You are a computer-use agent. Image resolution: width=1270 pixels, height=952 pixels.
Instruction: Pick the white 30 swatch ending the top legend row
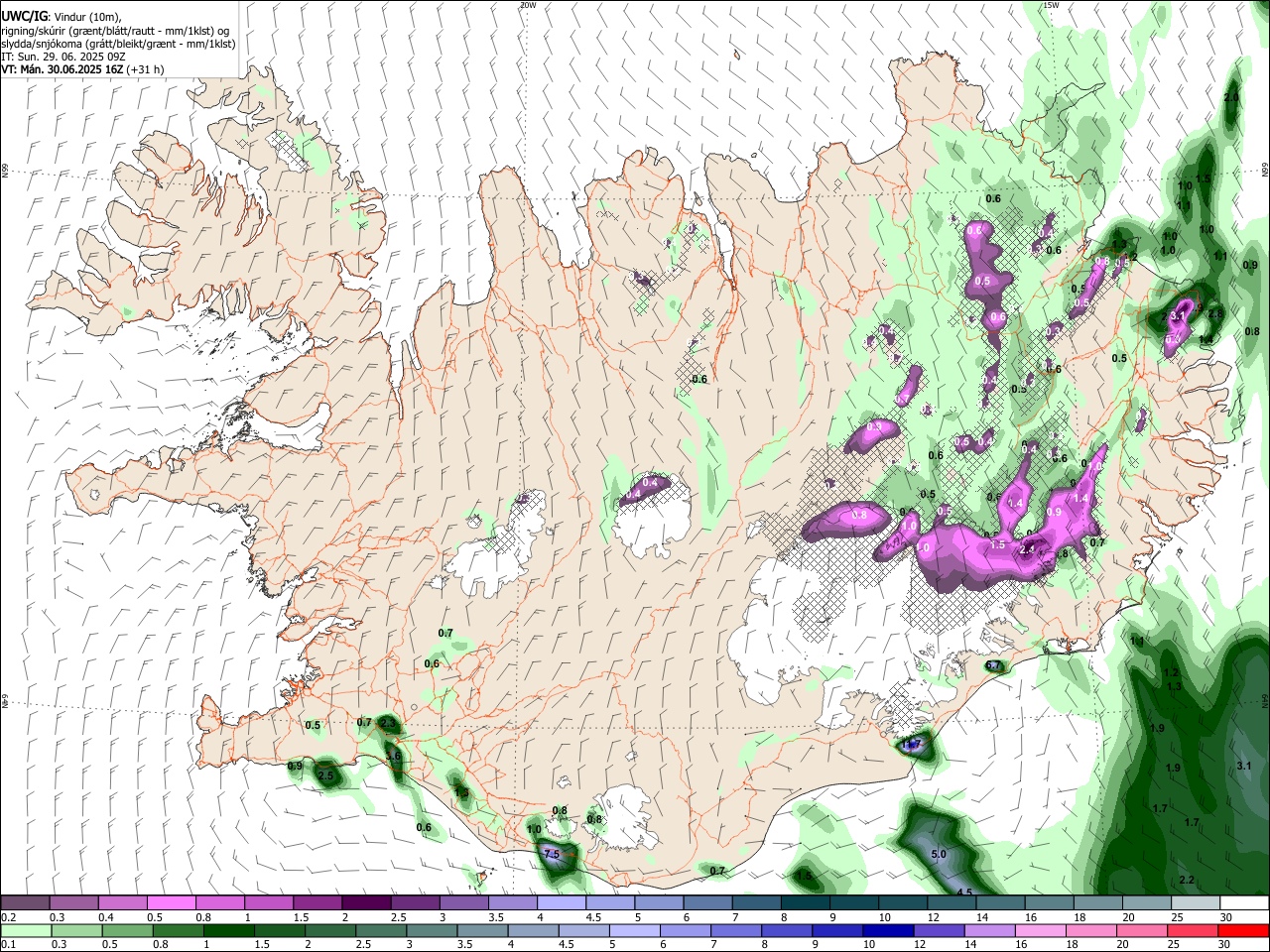1244,903
